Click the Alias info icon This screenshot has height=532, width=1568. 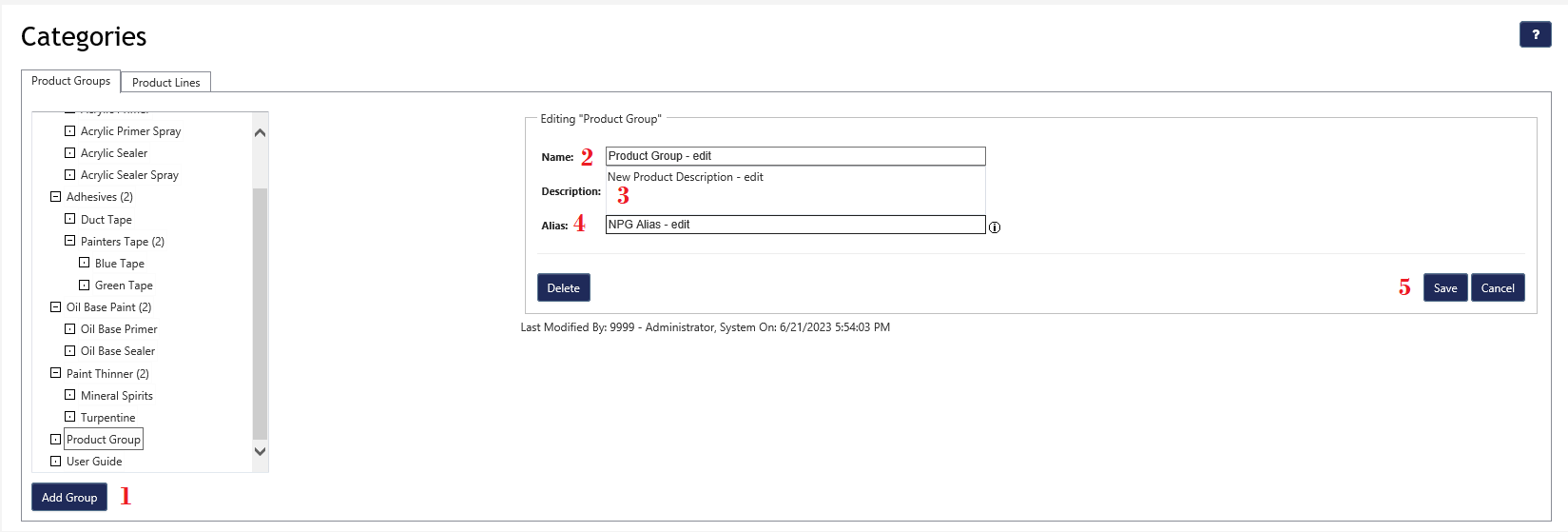click(x=995, y=227)
